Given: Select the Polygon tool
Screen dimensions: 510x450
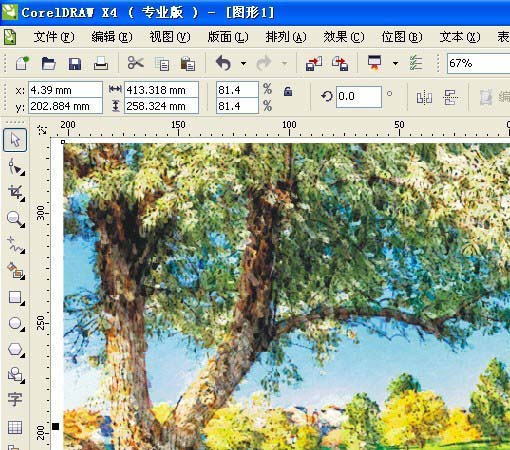Looking at the screenshot, I should [x=15, y=349].
